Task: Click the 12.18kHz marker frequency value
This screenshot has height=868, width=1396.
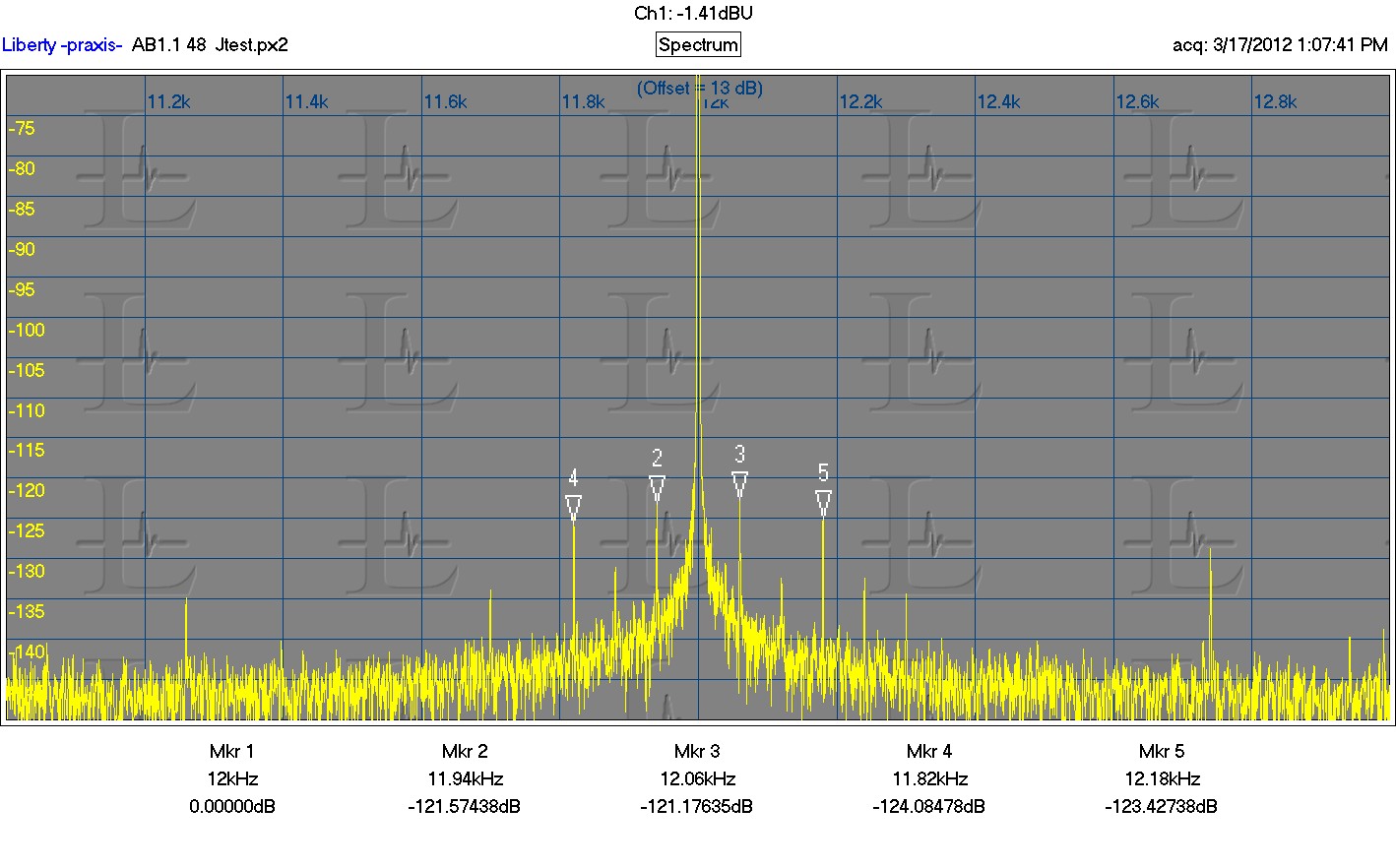Action: tap(1162, 779)
